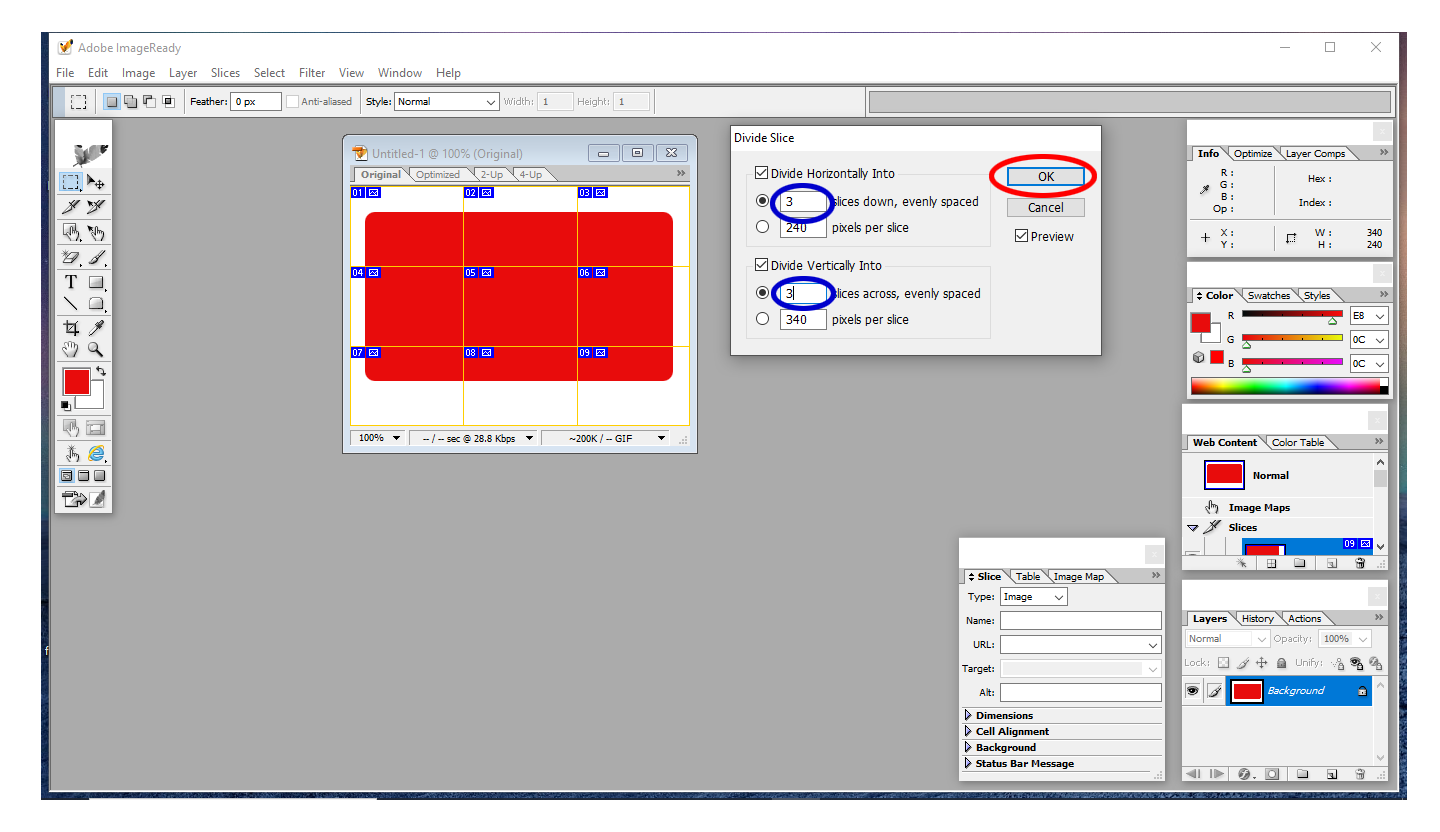This screenshot has height=832, width=1440.
Task: Select the Hand tool
Action: coord(71,349)
